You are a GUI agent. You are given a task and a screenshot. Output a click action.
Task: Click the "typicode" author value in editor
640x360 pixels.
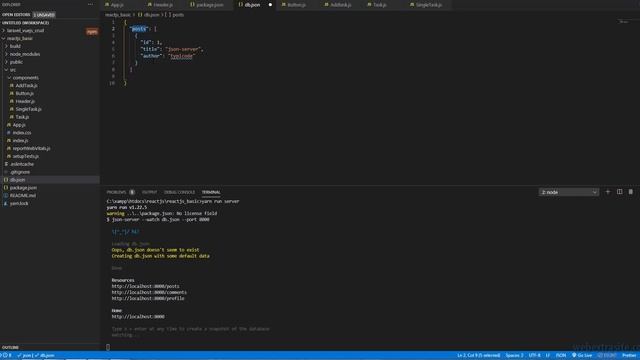coord(181,56)
